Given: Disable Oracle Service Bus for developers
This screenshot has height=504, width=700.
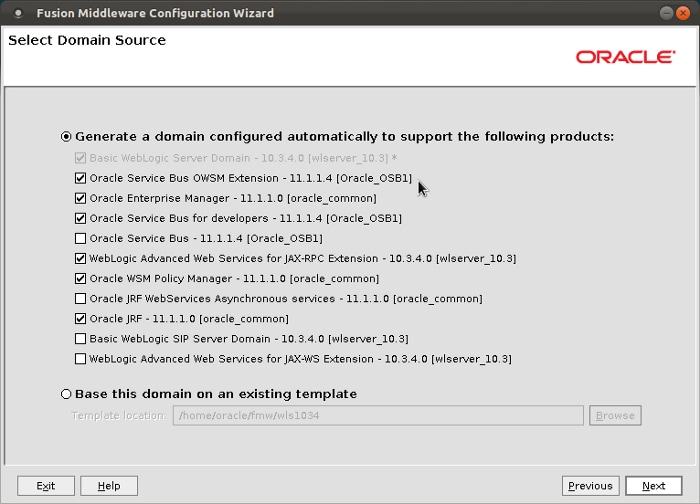Looking at the screenshot, I should [x=81, y=218].
